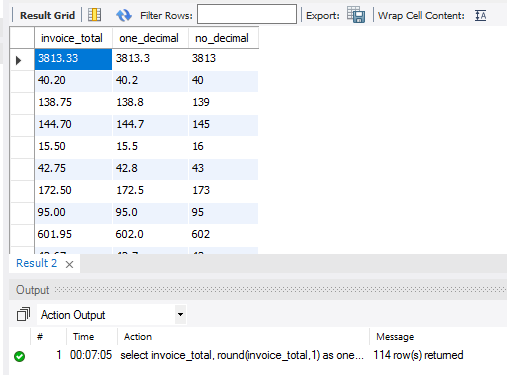Sort by the one_decimal column header
The height and width of the screenshot is (375, 507).
click(150, 38)
